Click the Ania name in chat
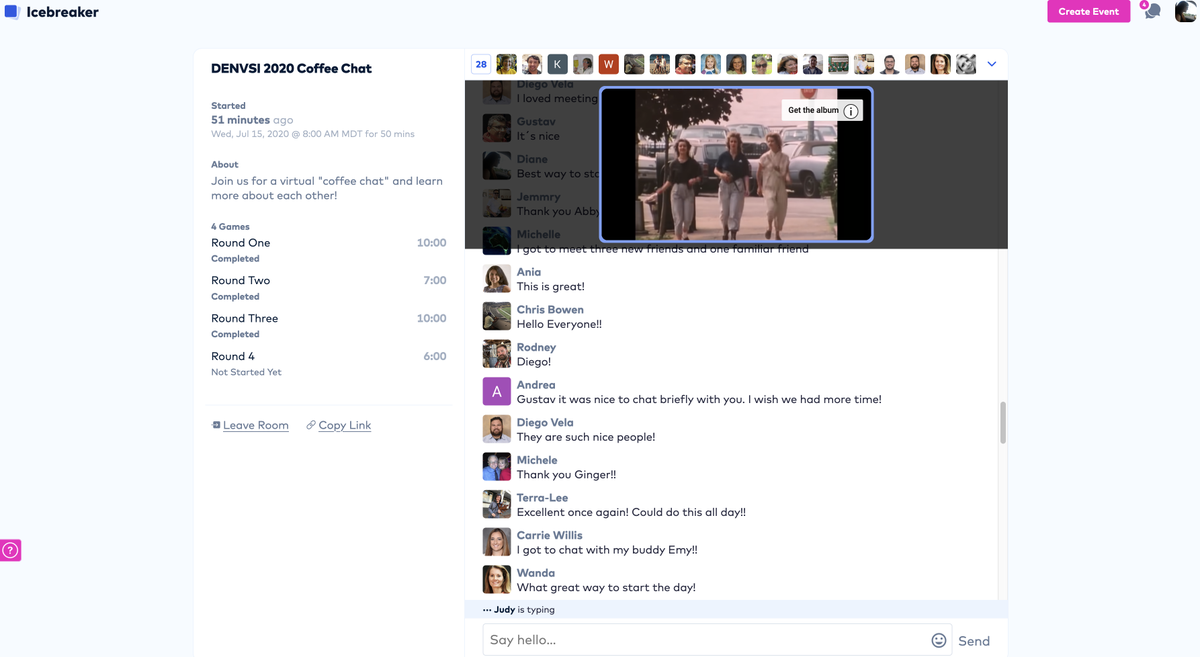The width and height of the screenshot is (1200, 657). pyautogui.click(x=529, y=272)
